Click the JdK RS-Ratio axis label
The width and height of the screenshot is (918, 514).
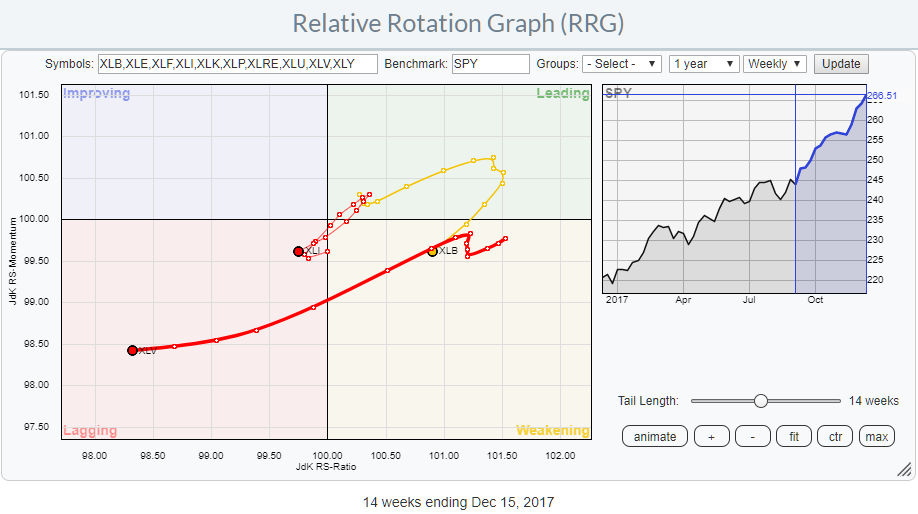pos(326,467)
